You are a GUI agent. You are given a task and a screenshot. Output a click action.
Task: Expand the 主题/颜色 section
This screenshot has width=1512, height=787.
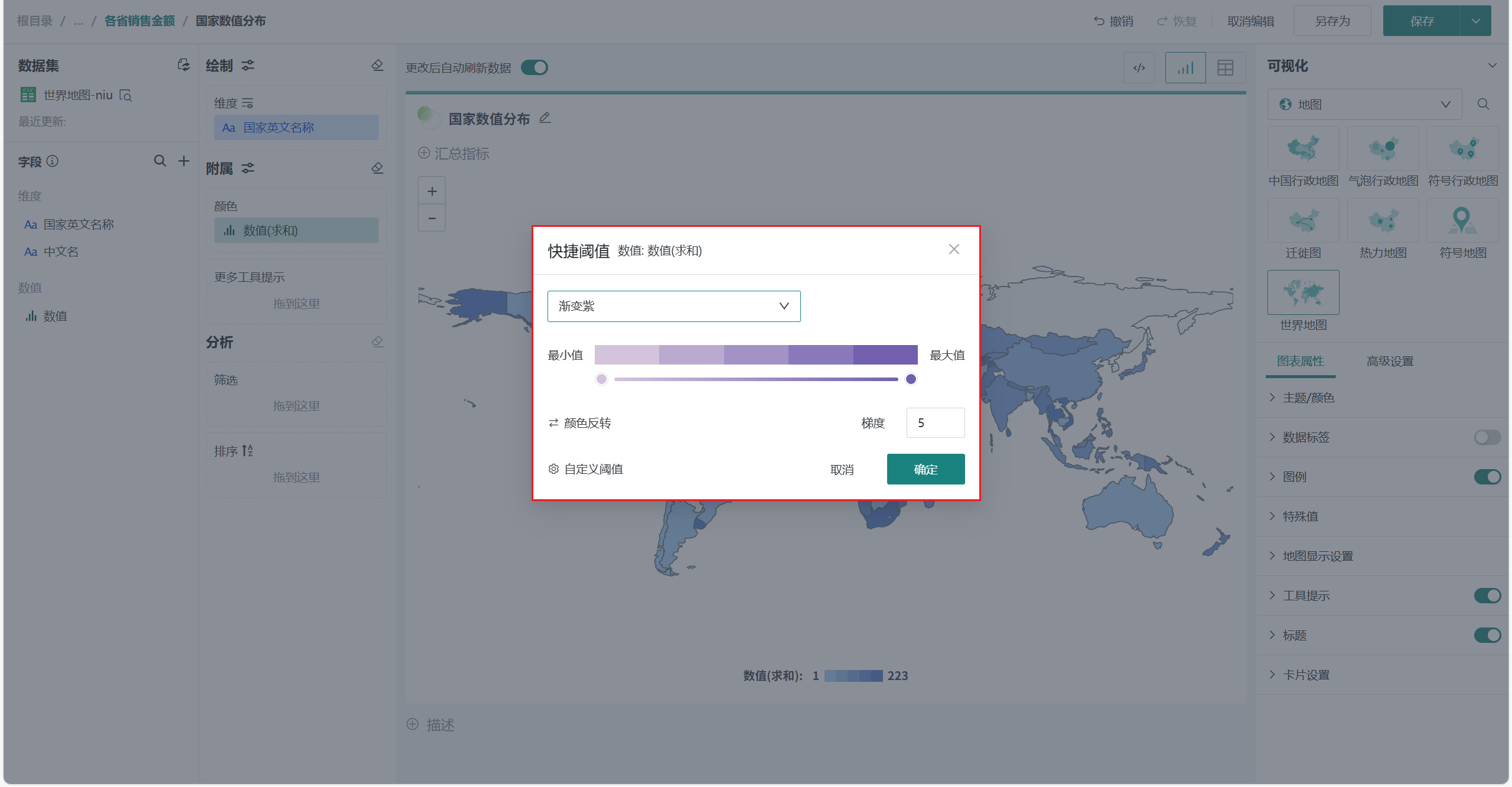(x=1308, y=398)
